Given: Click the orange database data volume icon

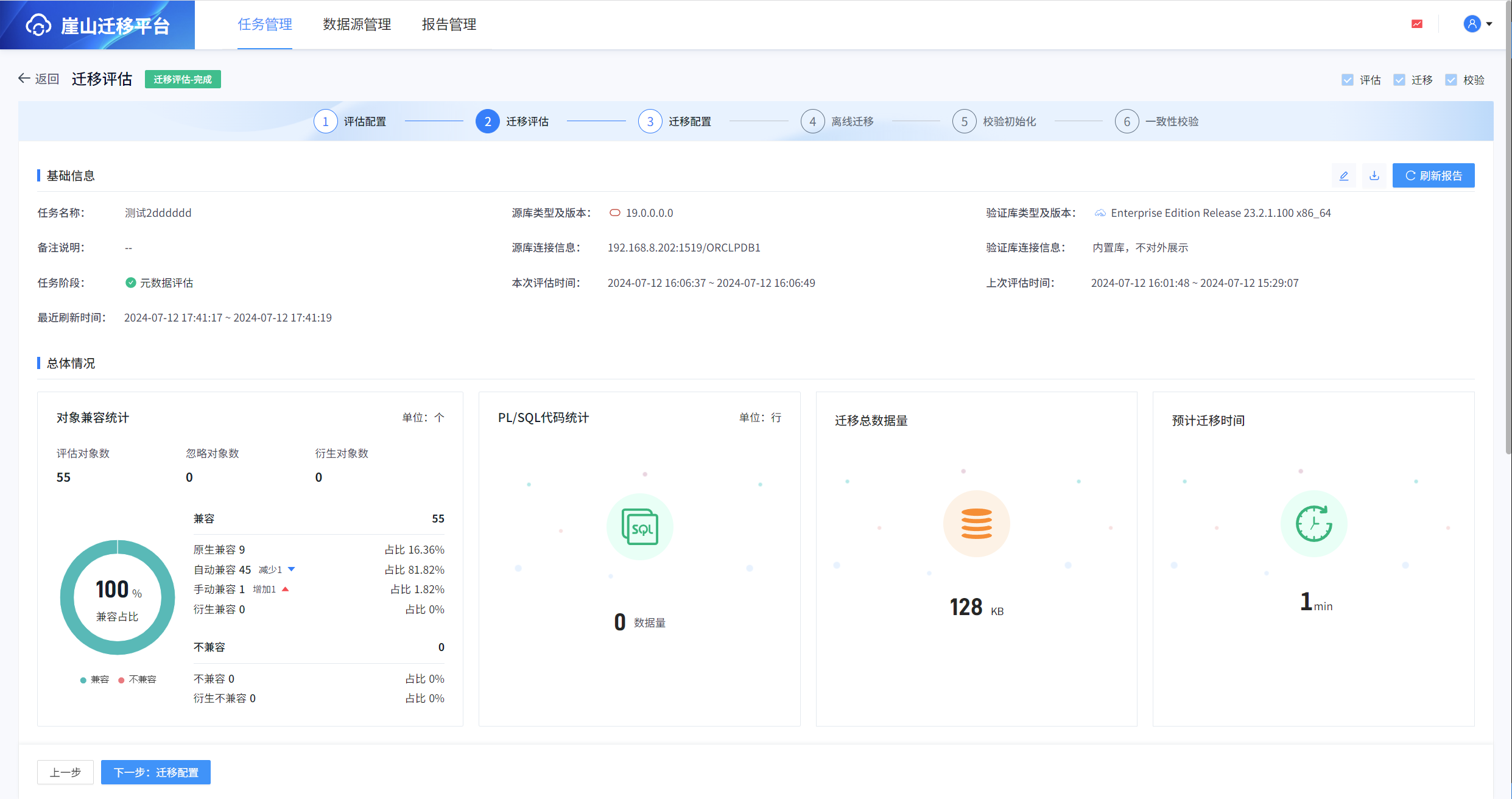Looking at the screenshot, I should coord(976,524).
